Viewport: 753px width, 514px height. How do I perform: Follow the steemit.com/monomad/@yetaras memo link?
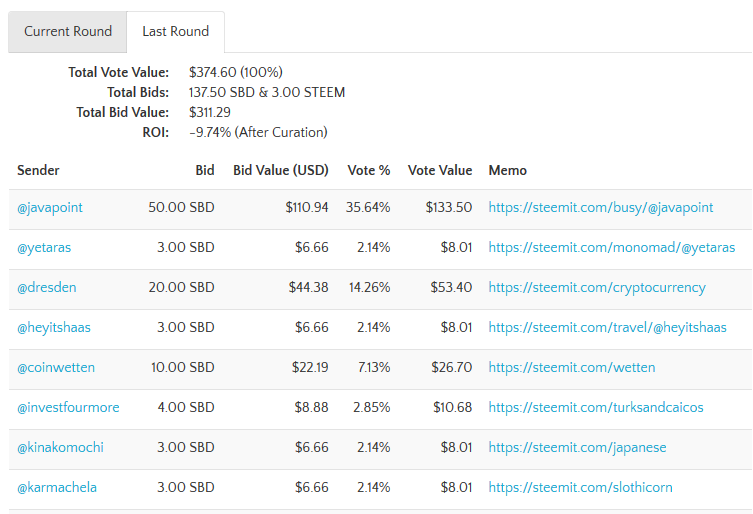tap(612, 248)
